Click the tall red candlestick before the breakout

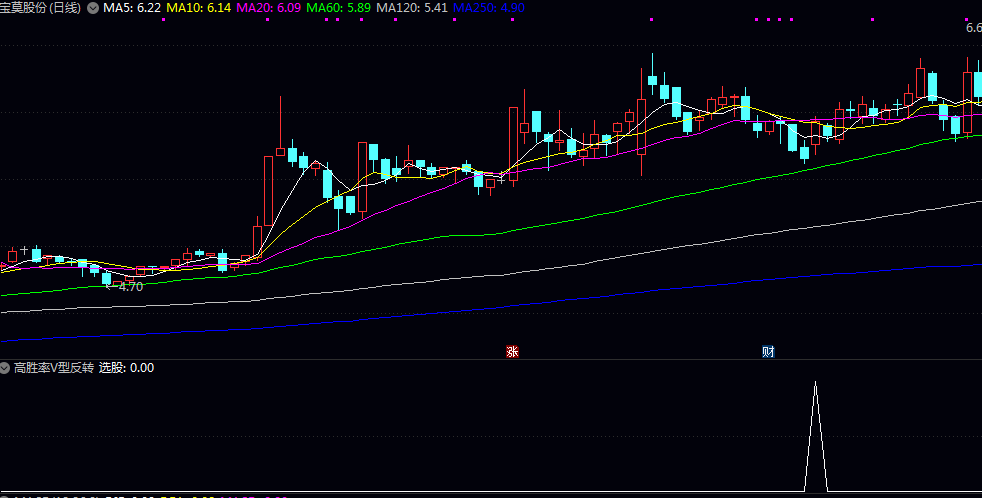(268, 190)
